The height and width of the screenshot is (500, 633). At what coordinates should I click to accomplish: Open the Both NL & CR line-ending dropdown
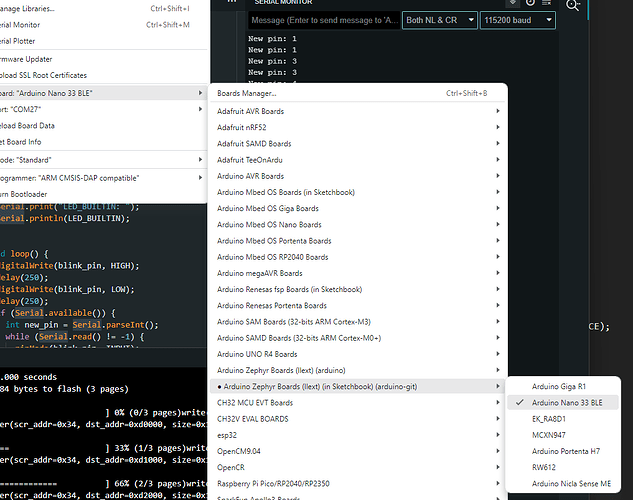coord(440,20)
